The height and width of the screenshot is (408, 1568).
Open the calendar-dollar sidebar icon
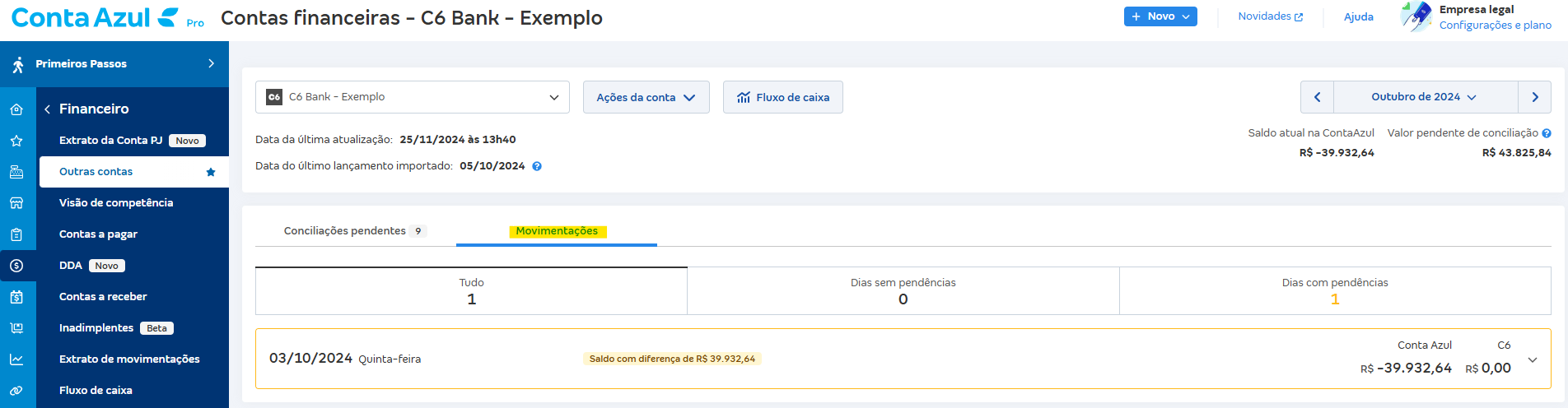point(16,297)
